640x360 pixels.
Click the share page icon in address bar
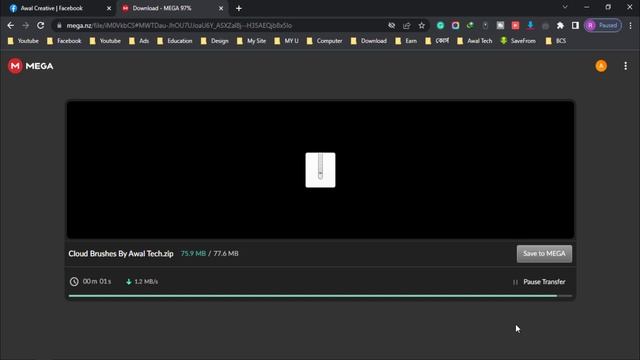pos(407,25)
